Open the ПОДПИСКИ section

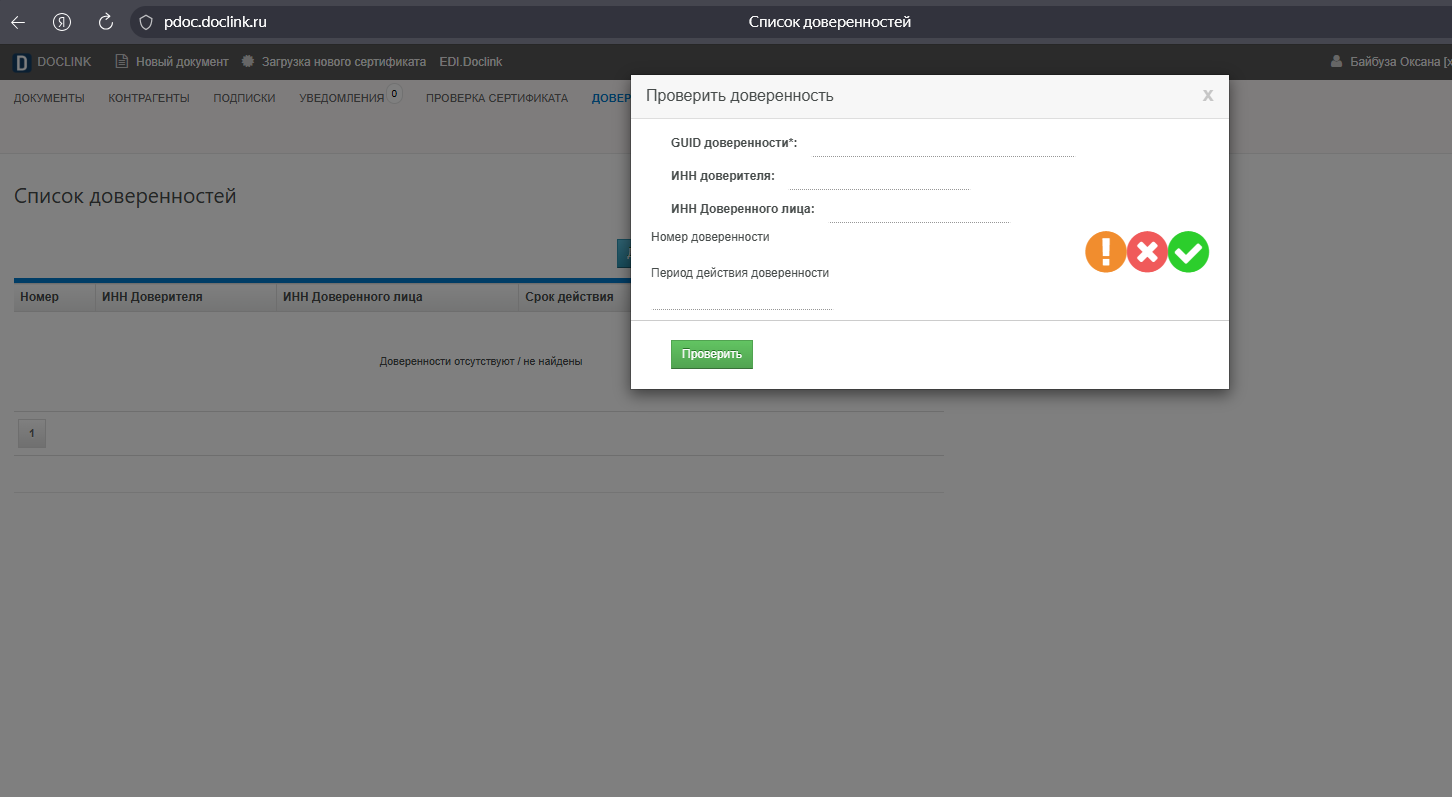(x=244, y=98)
